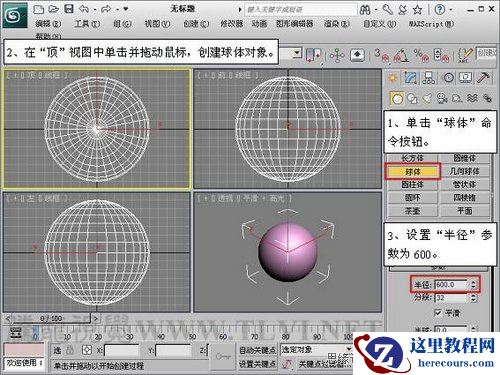The image size is (500, 375).
Task: Click the manipulate mode icon in toolbar
Action: (337, 56)
